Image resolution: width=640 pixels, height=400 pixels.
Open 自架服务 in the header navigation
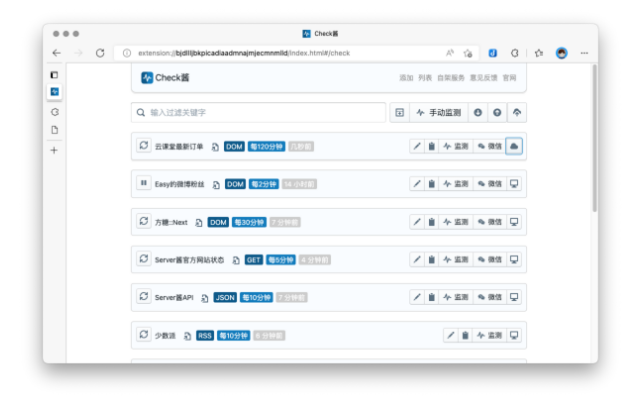(451, 78)
